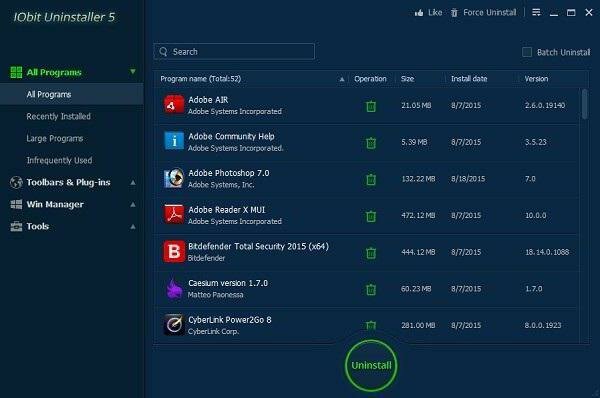Select the CyberLink Power2Go 8 icon
This screenshot has height=398, width=600.
coord(174,325)
